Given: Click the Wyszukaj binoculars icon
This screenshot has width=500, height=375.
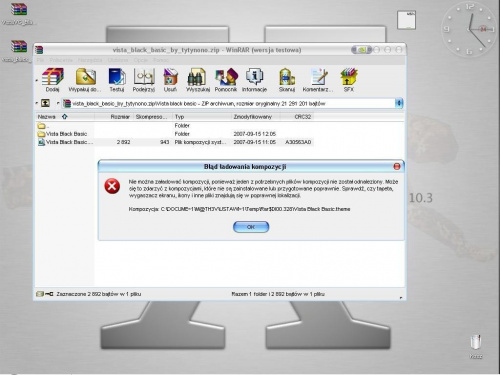Looking at the screenshot, I should coord(198,80).
